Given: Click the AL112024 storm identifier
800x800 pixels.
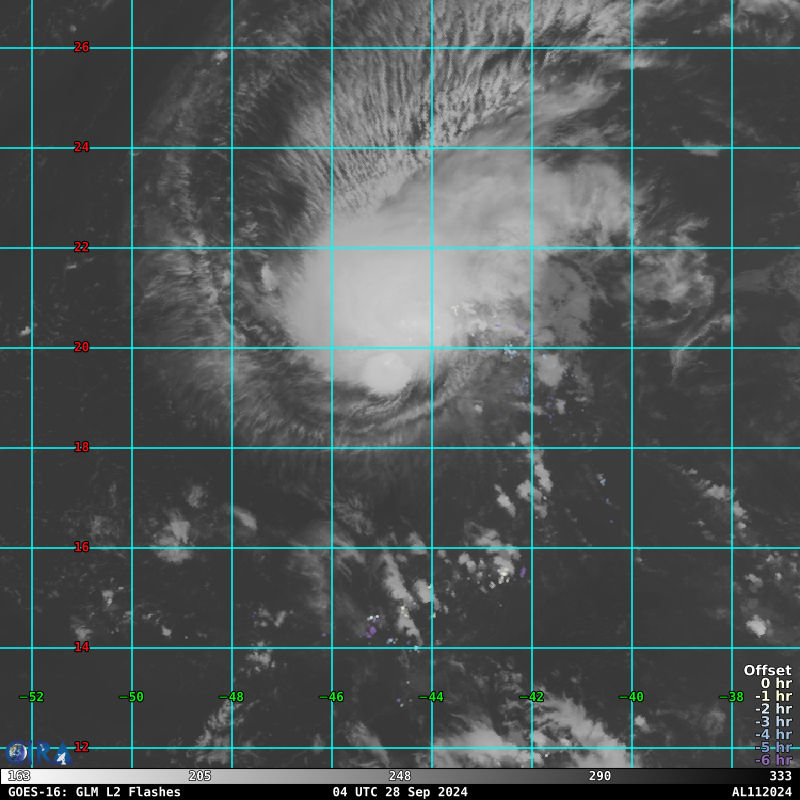Looking at the screenshot, I should pos(762,792).
